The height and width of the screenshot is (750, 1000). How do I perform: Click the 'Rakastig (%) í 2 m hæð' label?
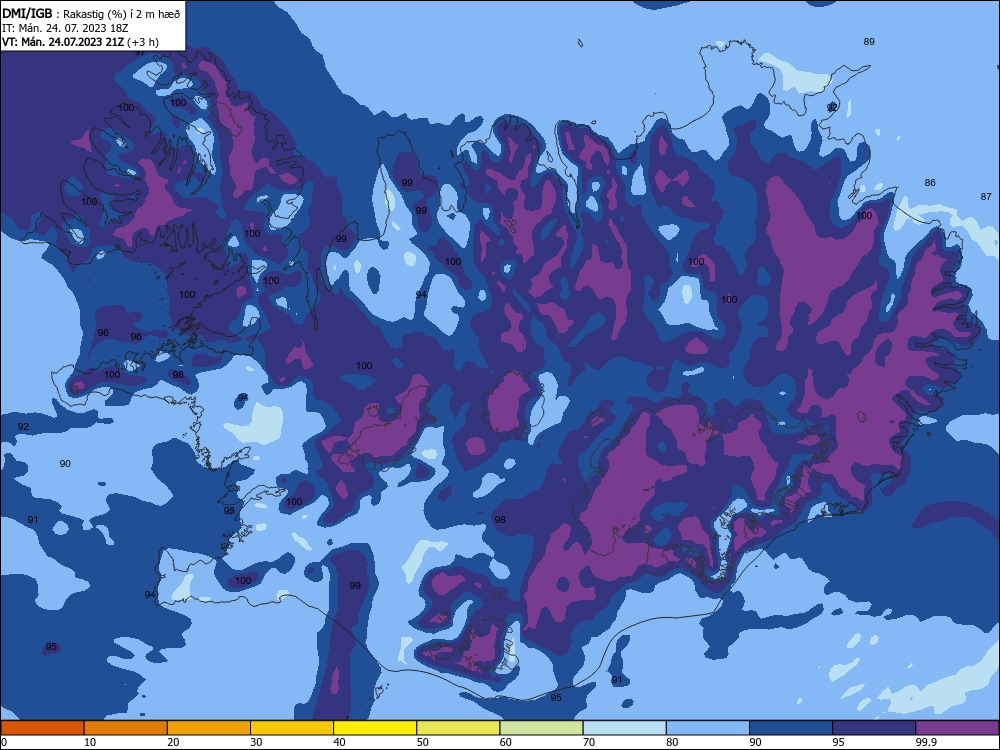coord(122,13)
